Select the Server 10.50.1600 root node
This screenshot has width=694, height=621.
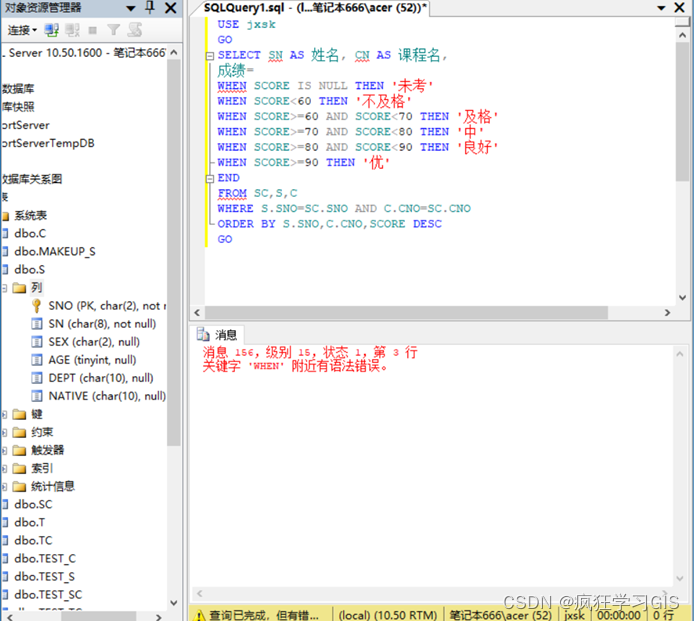click(x=84, y=53)
